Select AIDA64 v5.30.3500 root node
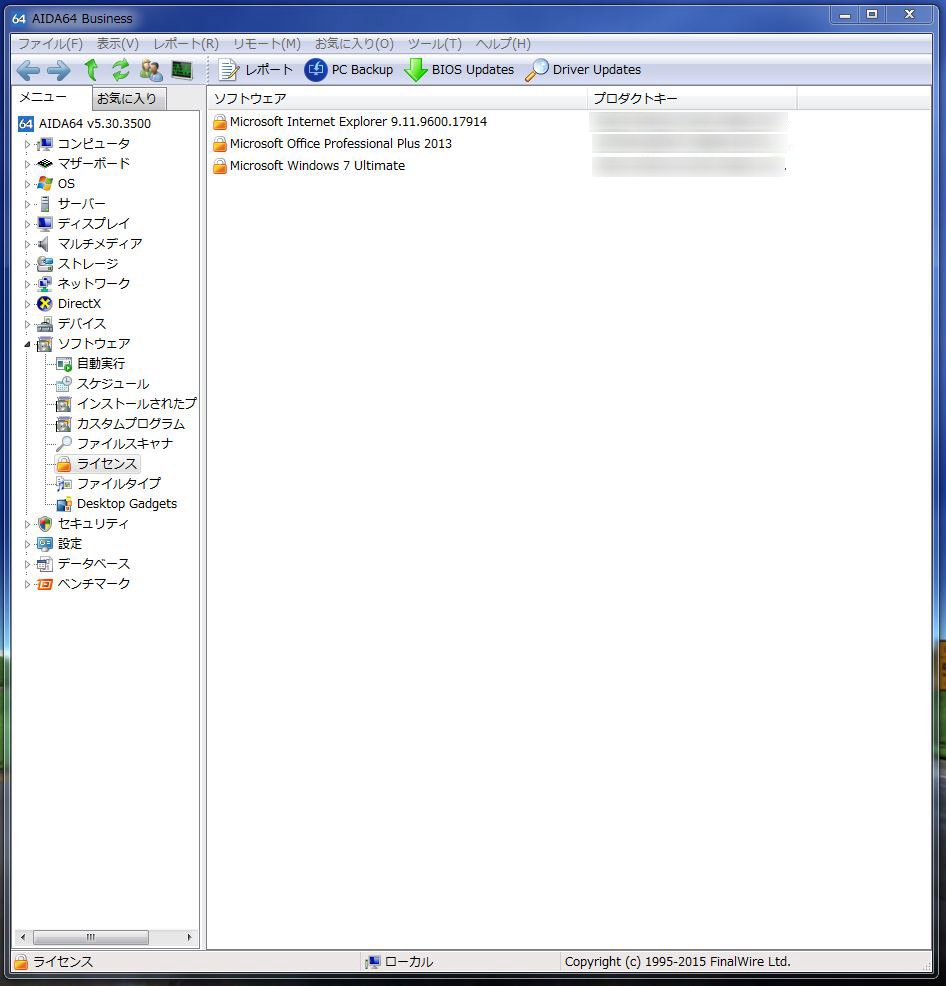Image resolution: width=946 pixels, height=986 pixels. [95, 124]
